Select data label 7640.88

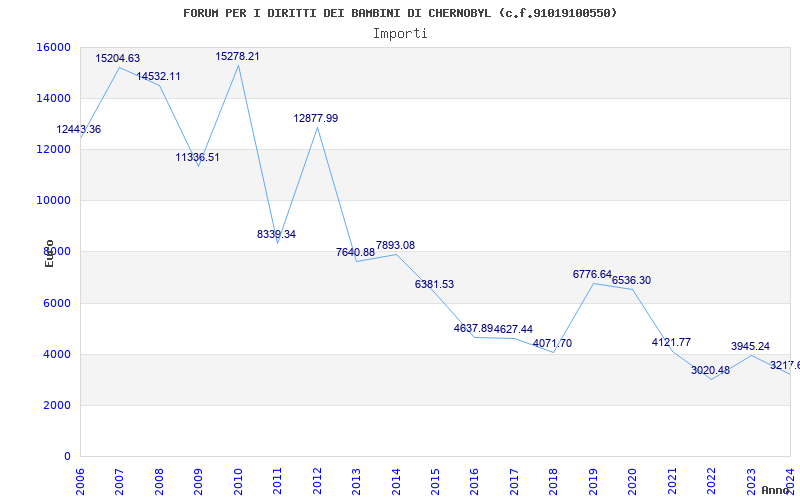coord(355,252)
